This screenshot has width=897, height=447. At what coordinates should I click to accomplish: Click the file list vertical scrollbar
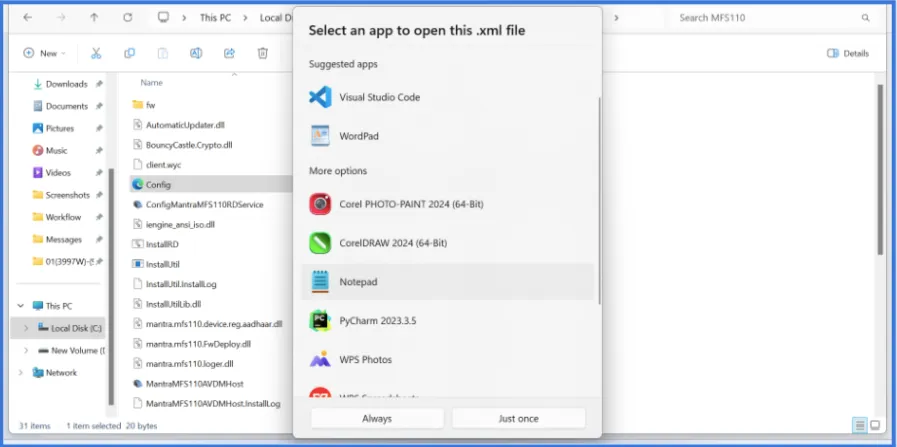(880, 169)
